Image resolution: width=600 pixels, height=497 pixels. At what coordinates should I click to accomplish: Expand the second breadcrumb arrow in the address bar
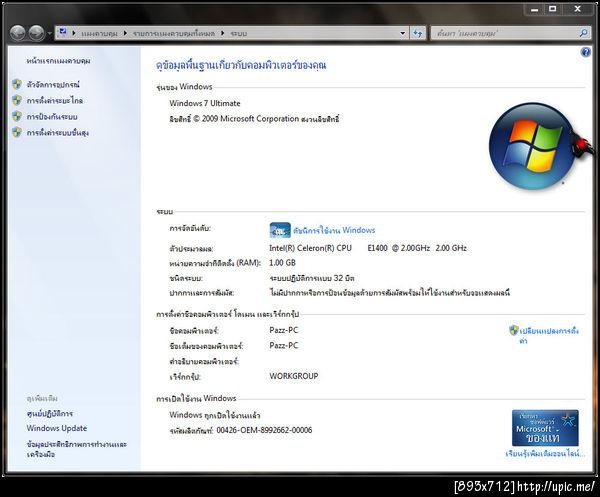[125, 33]
